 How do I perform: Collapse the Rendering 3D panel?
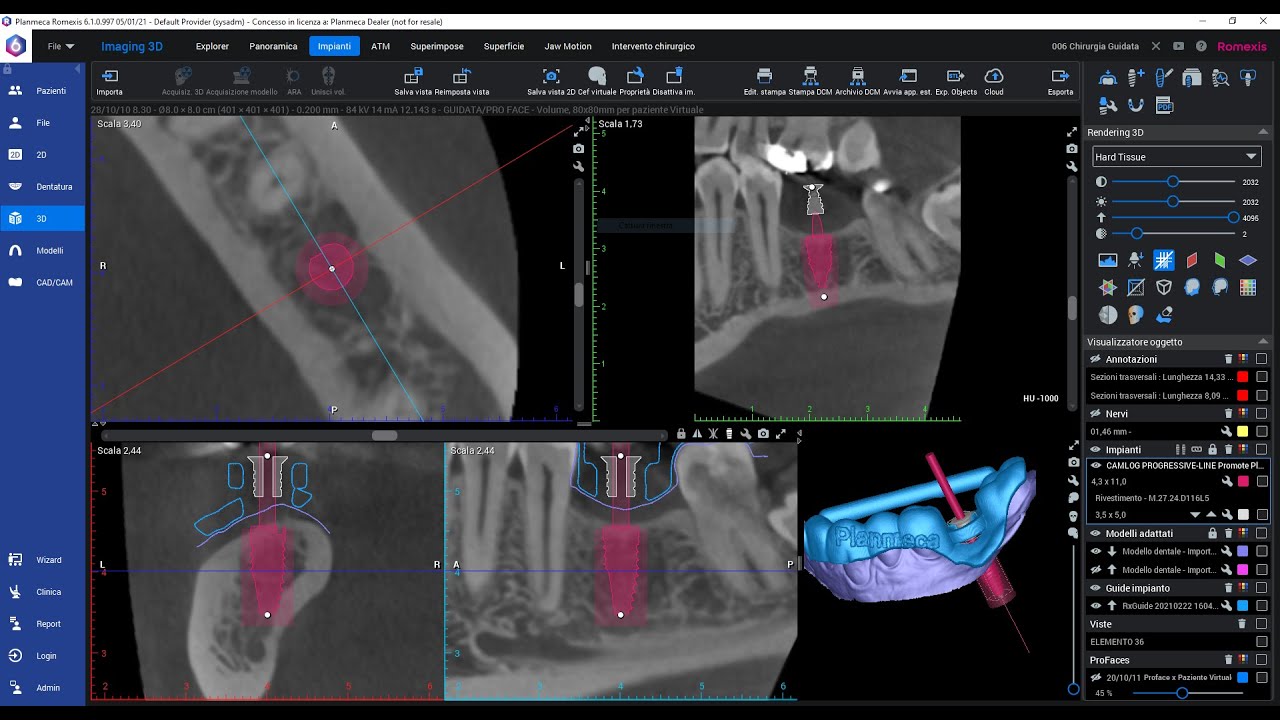coord(1264,132)
